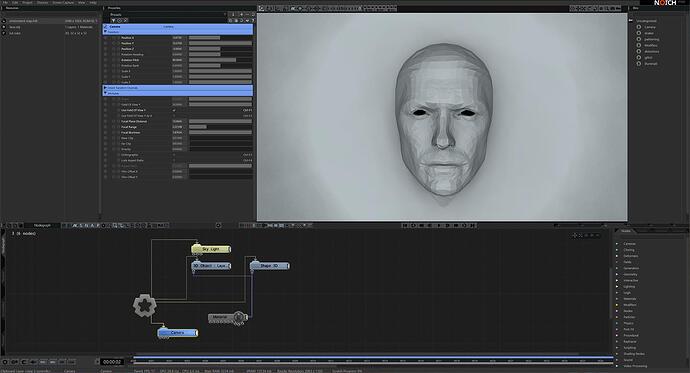
Task: Open the View menu
Action: click(81, 3)
